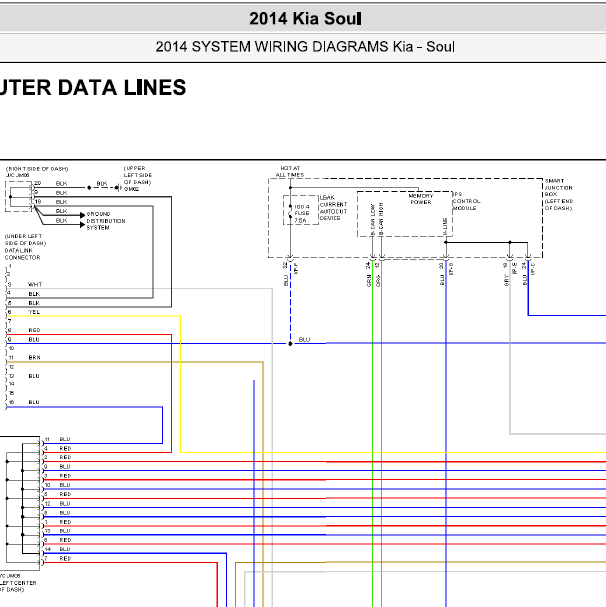Click the ground symbol next to GM02
Image resolution: width=606 pixels, height=607 pixels.
coord(119,188)
